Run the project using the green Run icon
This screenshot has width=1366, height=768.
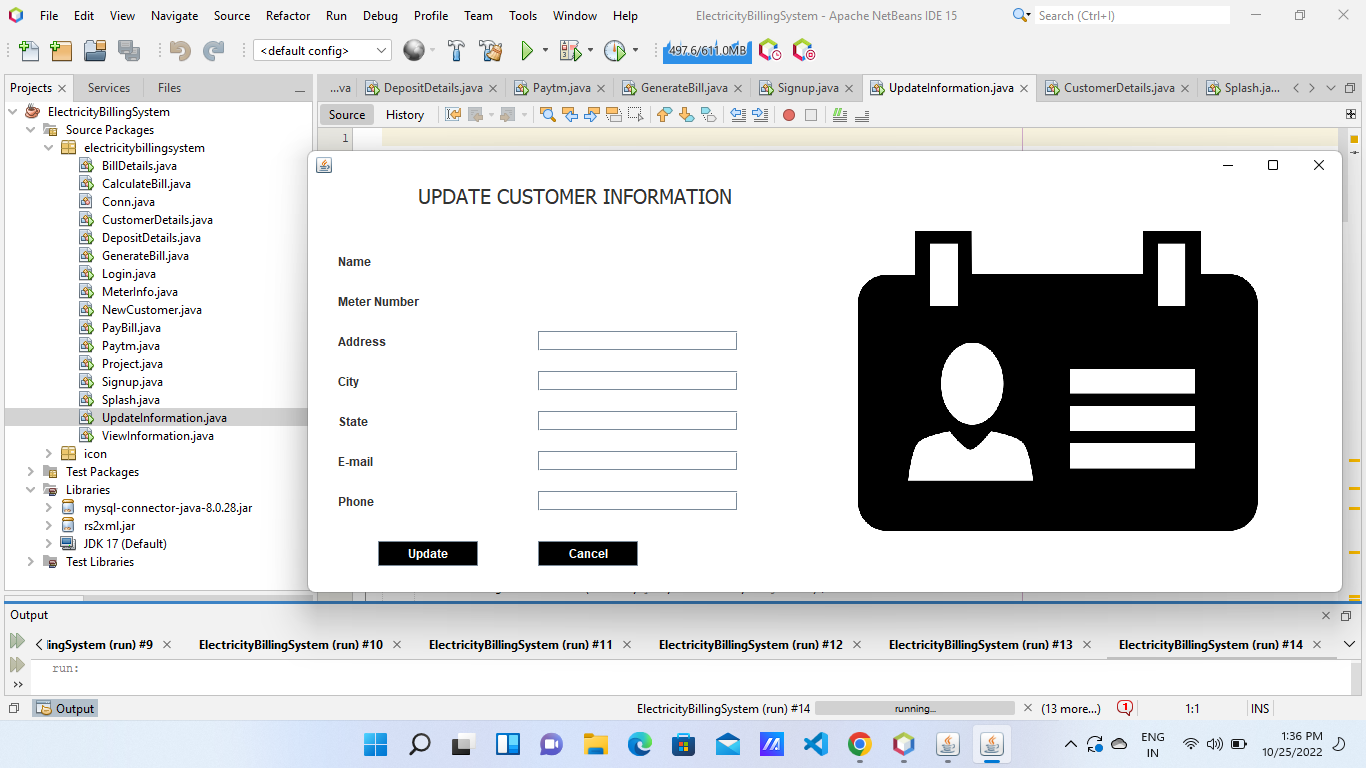click(x=528, y=50)
